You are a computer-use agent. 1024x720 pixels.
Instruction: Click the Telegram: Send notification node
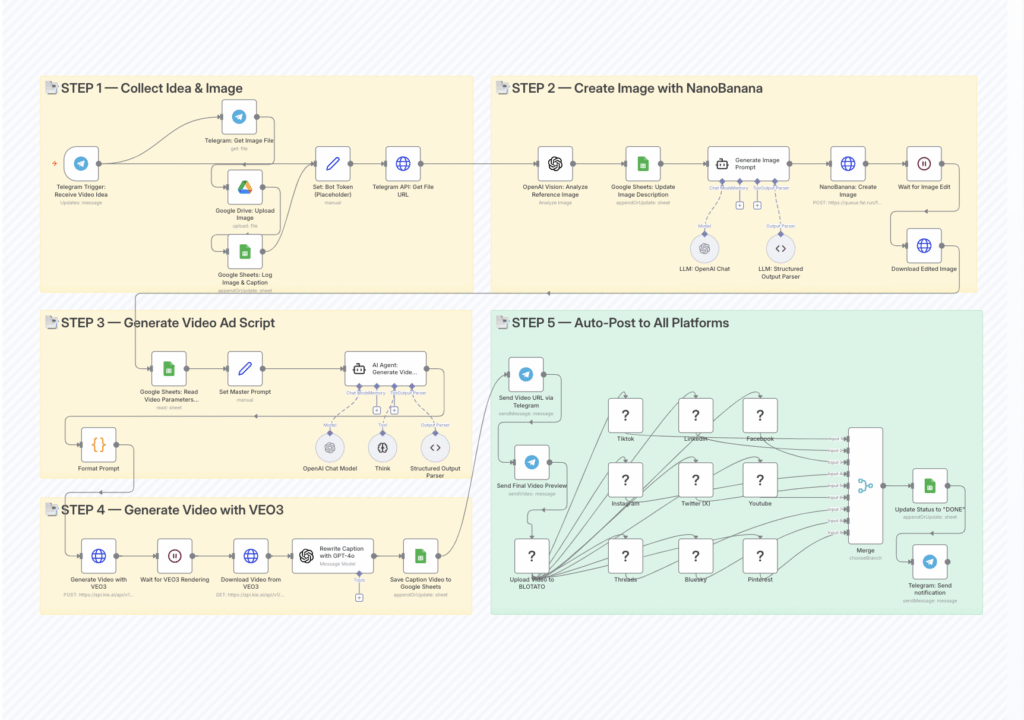(x=930, y=562)
